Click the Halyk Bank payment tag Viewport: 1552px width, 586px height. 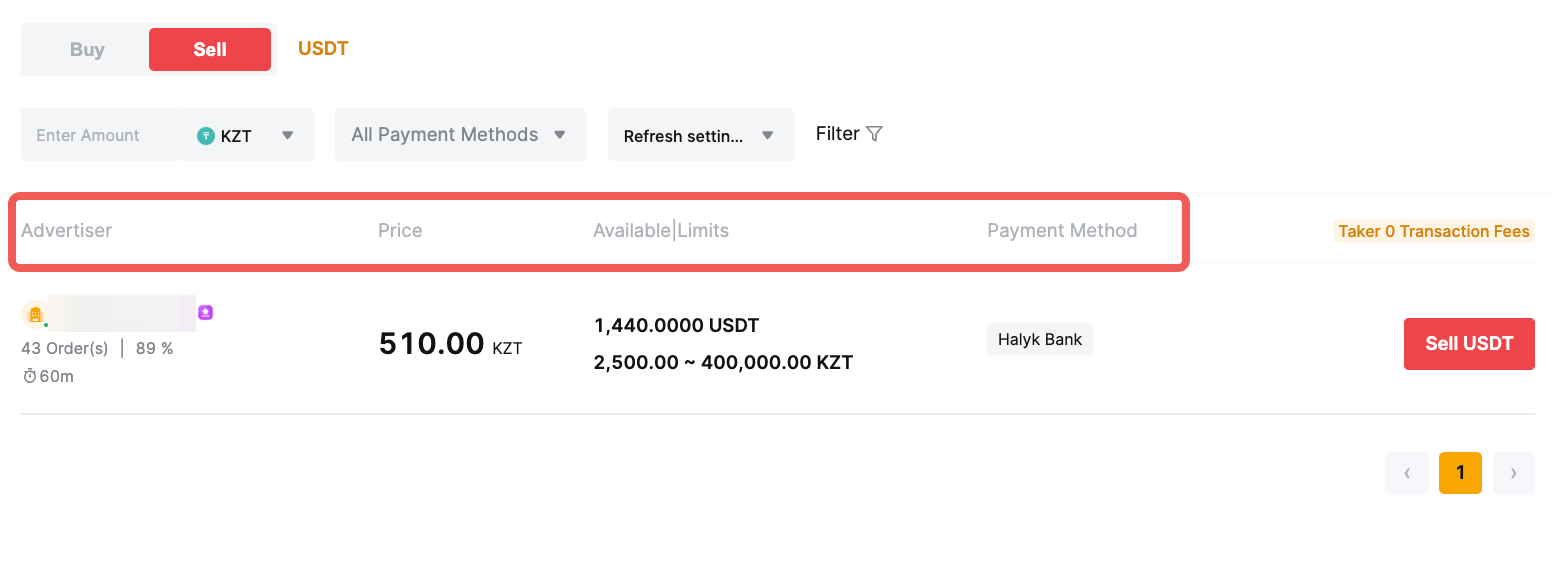point(1040,339)
